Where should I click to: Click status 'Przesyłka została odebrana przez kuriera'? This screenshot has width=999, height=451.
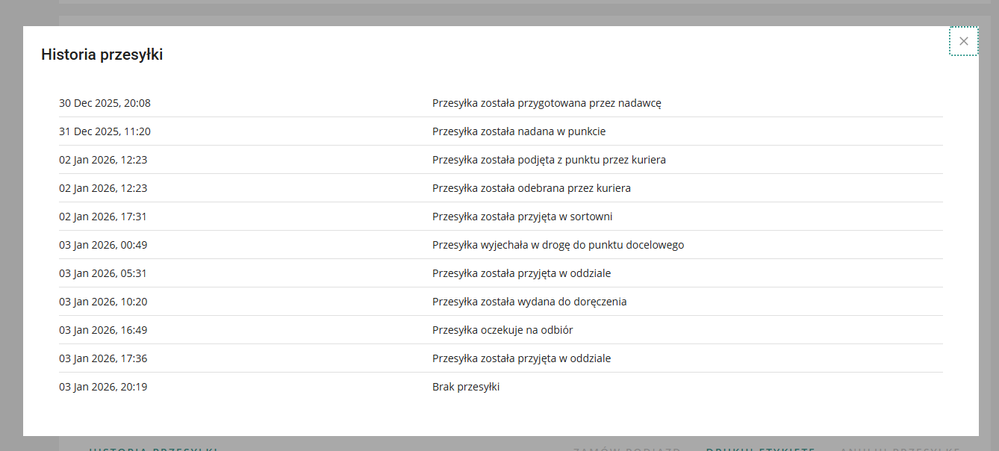(x=531, y=188)
